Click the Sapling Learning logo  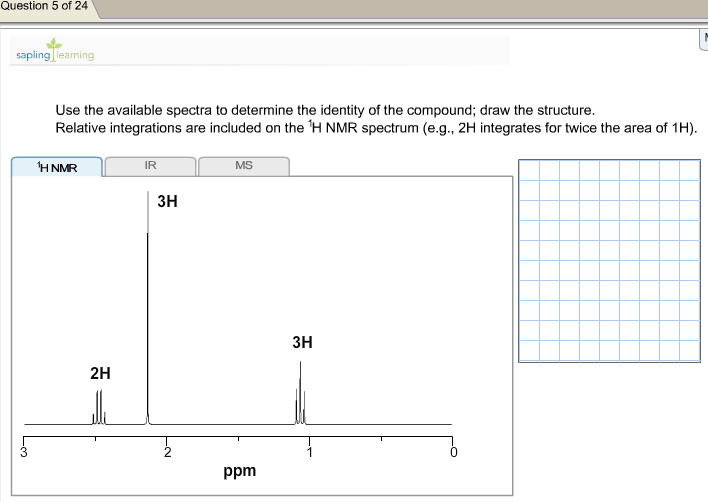tap(55, 50)
